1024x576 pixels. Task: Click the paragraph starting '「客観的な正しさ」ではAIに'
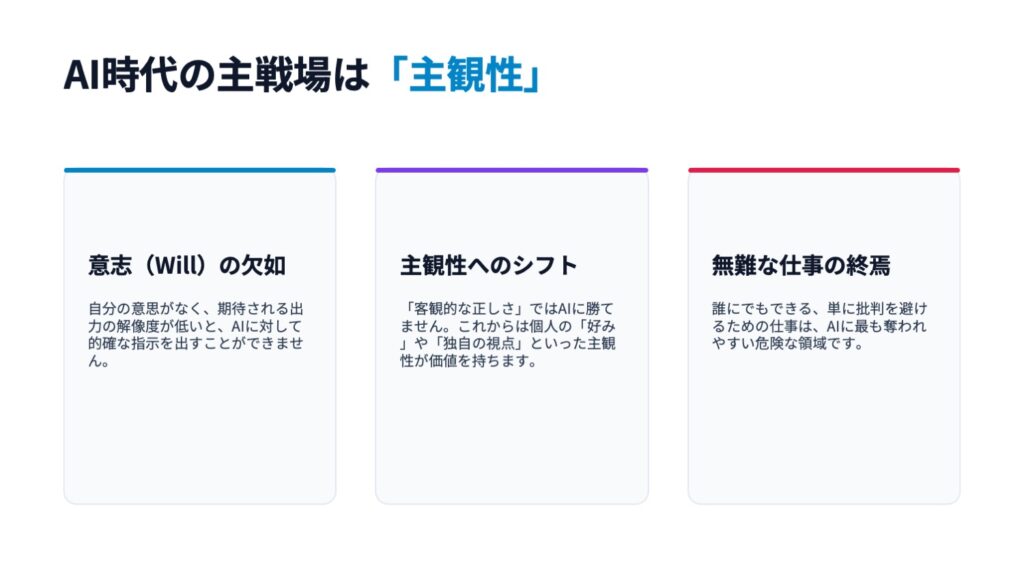click(507, 334)
